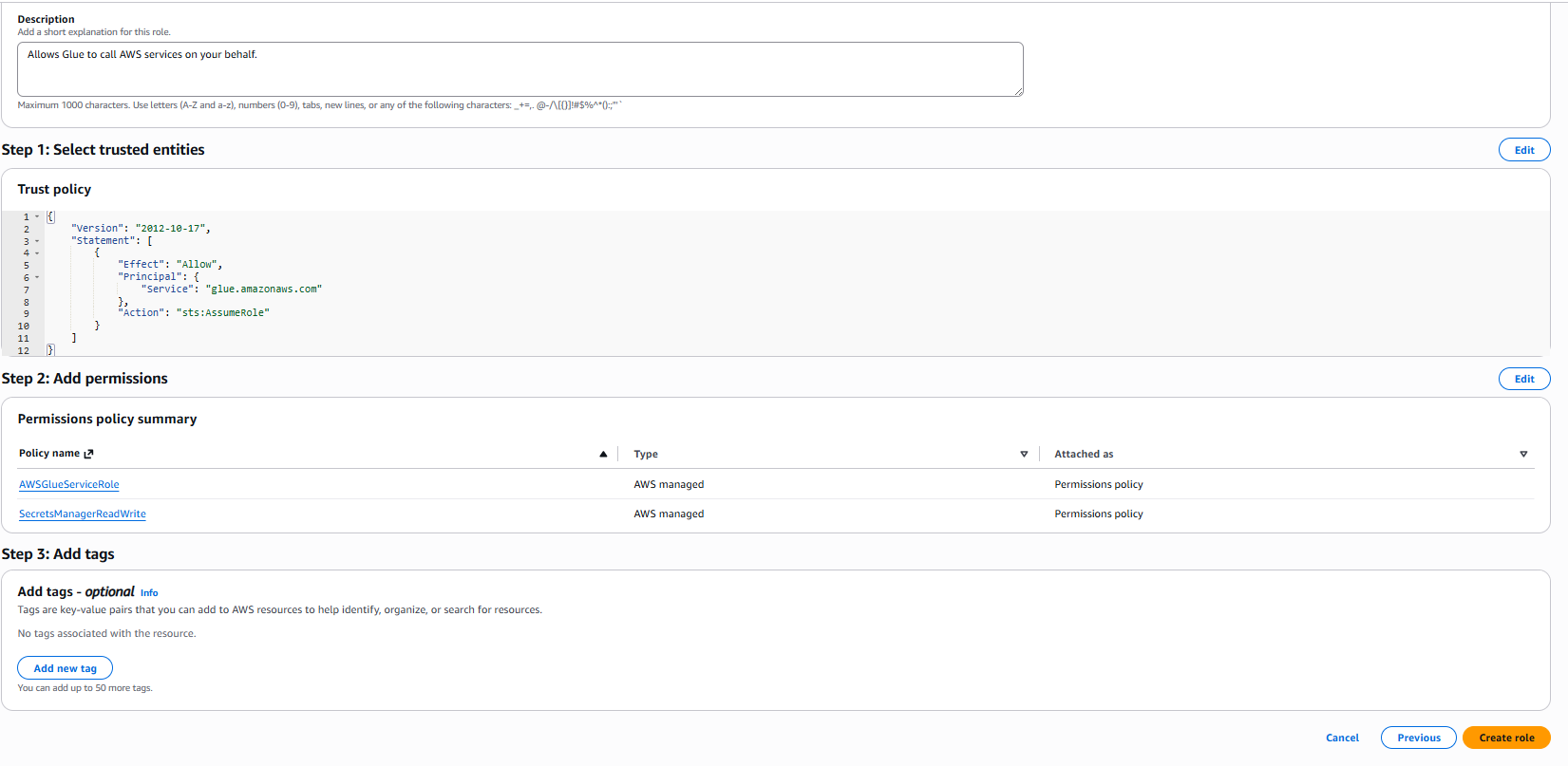This screenshot has width=1568, height=766.
Task: Open AWSGlueServiceRole policy link
Action: click(69, 484)
